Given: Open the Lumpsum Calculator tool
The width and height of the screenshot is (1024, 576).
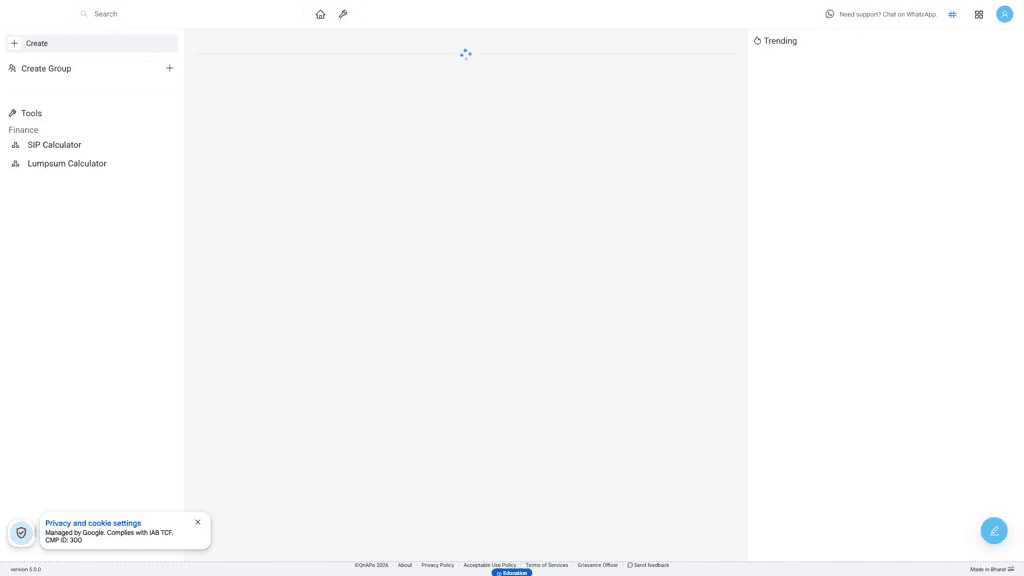Looking at the screenshot, I should pos(67,164).
